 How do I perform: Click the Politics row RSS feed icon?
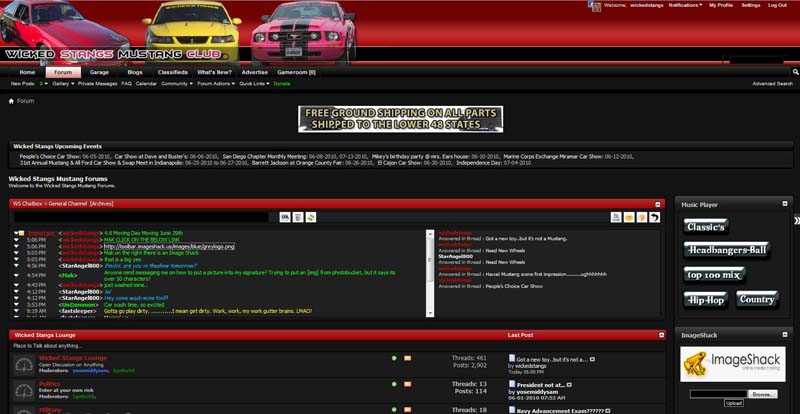408,384
